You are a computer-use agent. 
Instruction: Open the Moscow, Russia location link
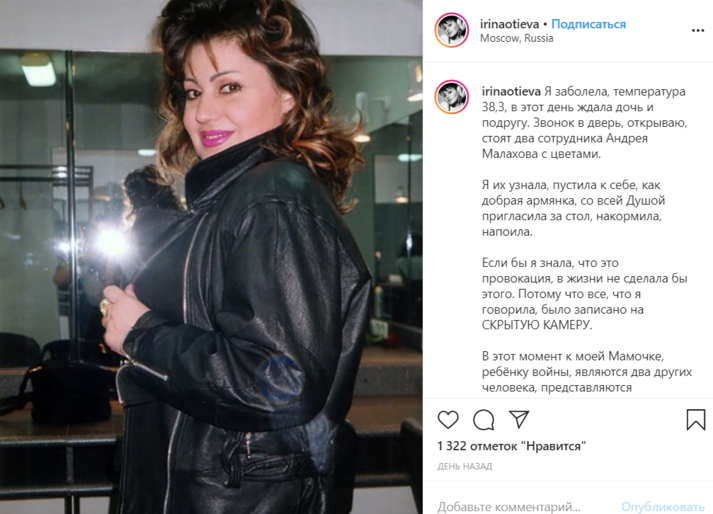[517, 38]
